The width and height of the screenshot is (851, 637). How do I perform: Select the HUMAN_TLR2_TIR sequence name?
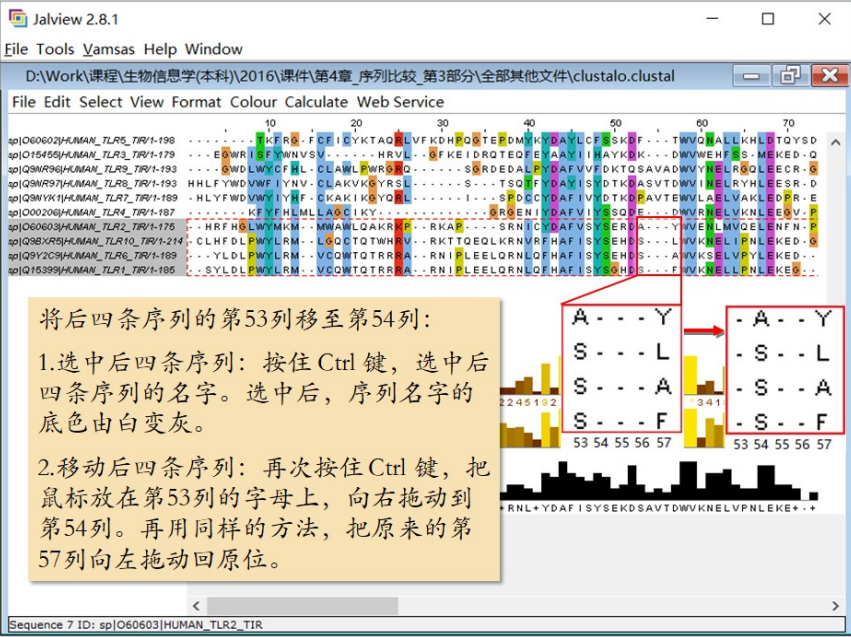click(92, 227)
